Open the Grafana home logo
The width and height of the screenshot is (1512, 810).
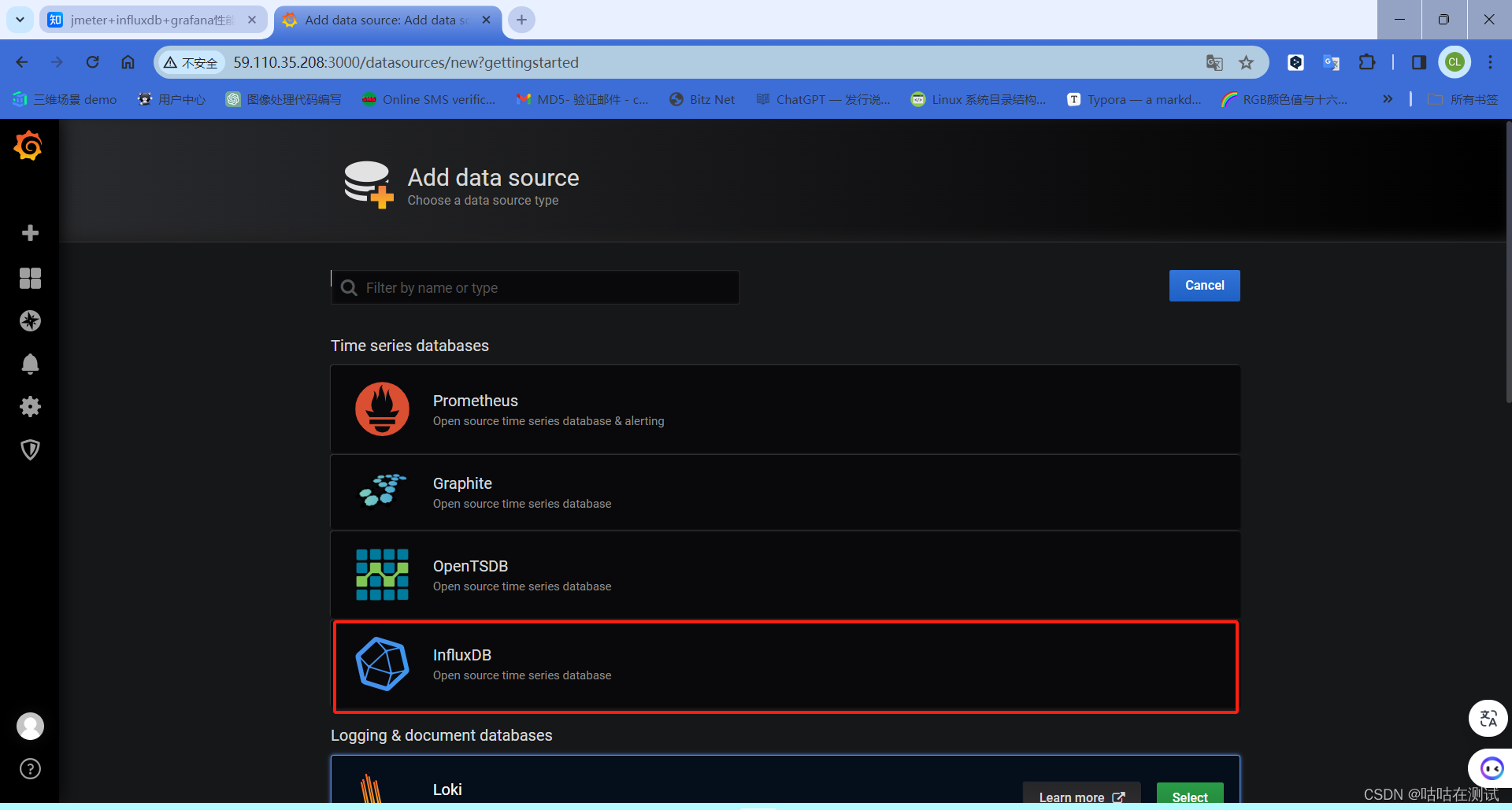click(x=28, y=146)
